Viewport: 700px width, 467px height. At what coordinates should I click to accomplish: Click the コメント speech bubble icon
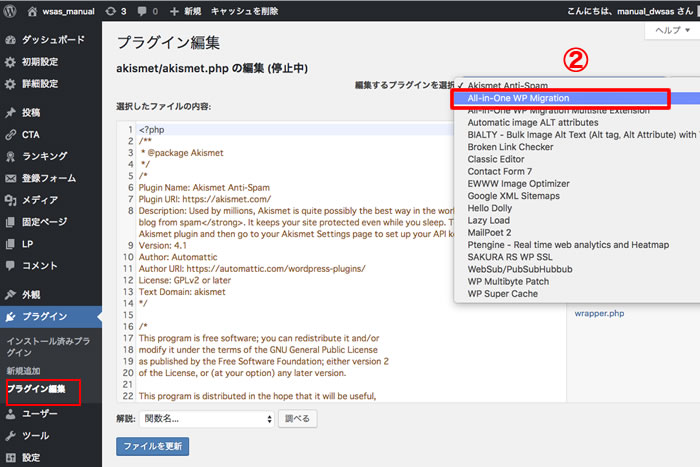tap(10, 266)
